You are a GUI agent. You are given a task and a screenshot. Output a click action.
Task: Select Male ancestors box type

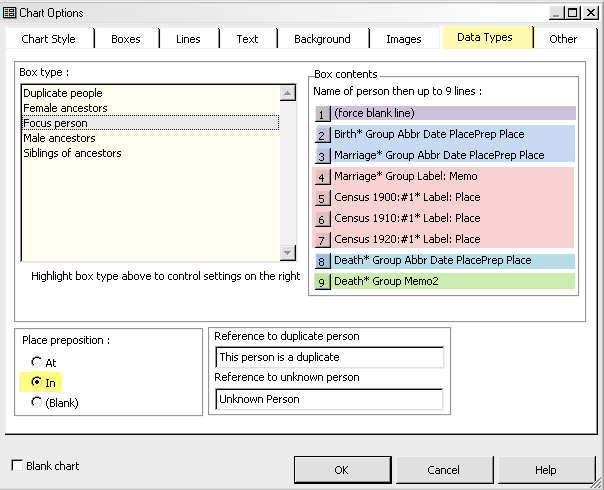151,138
